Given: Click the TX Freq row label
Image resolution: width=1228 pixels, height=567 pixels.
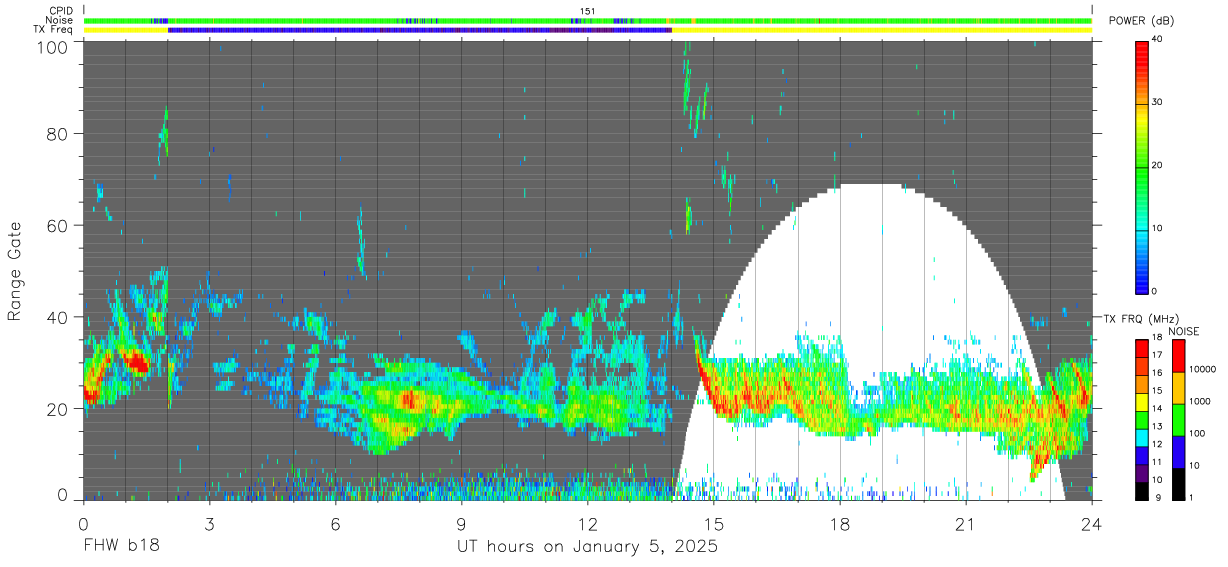Looking at the screenshot, I should coord(53,30).
